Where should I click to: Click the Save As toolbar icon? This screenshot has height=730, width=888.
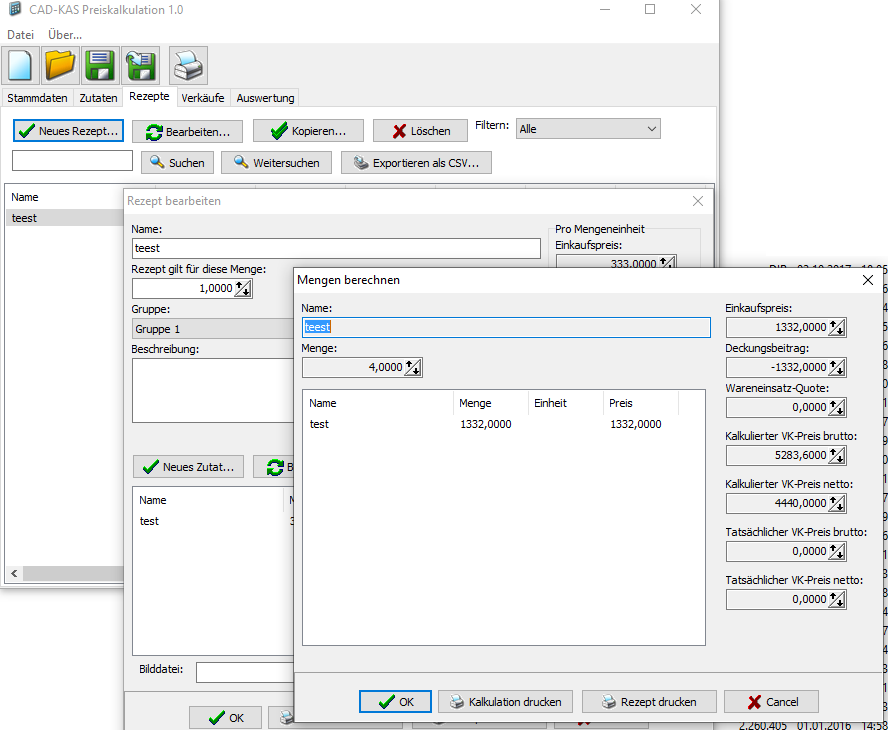(140, 66)
